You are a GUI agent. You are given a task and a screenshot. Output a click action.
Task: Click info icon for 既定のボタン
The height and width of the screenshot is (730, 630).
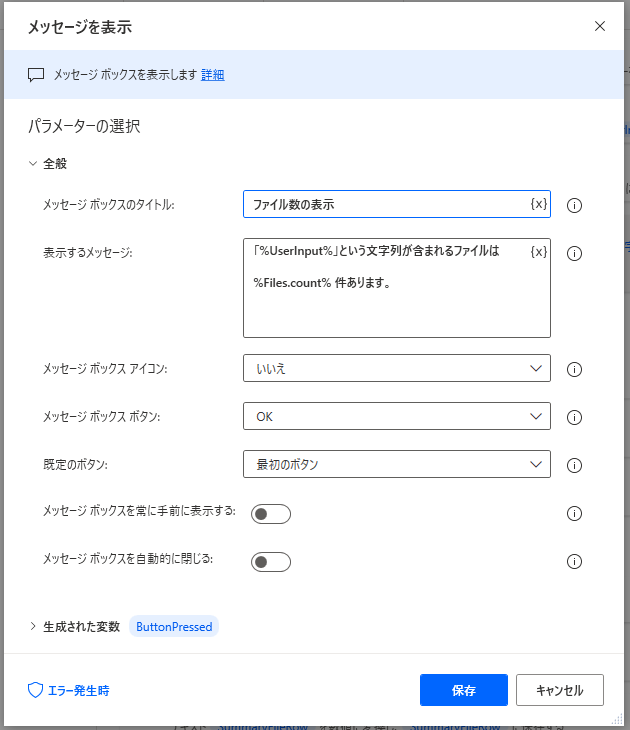point(575,465)
